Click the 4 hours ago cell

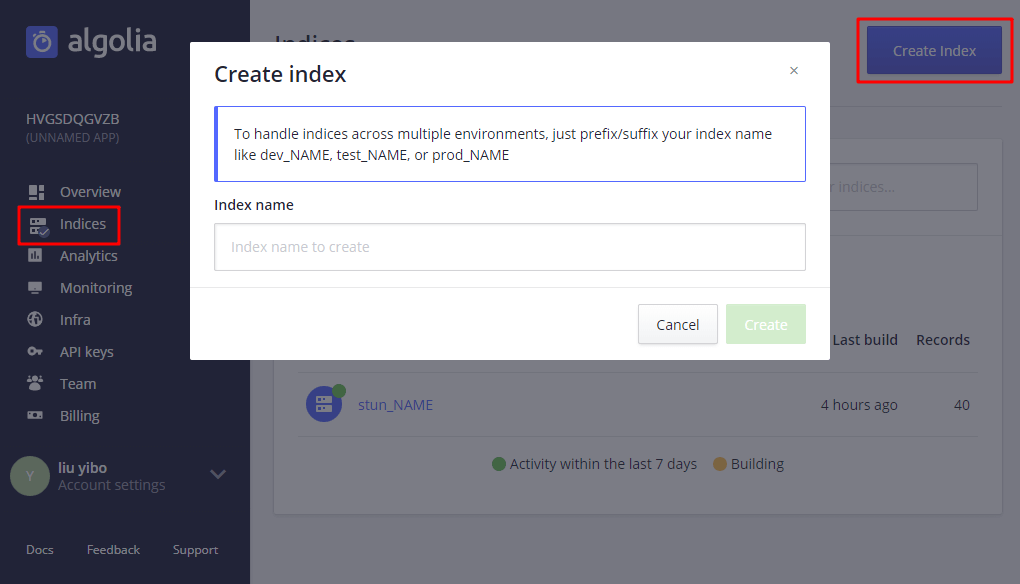pos(859,405)
